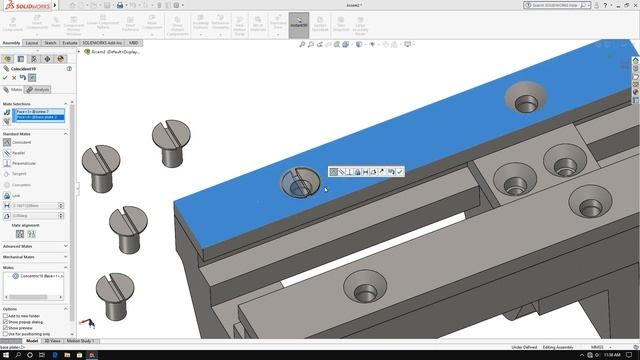Open the DisplayManager appearance tab icon

(60, 59)
